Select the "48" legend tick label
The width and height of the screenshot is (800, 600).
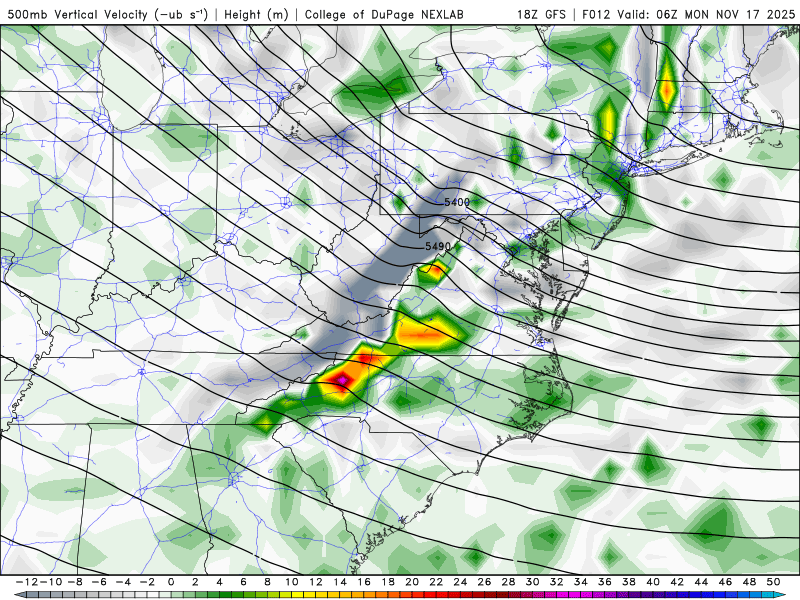tap(749, 582)
